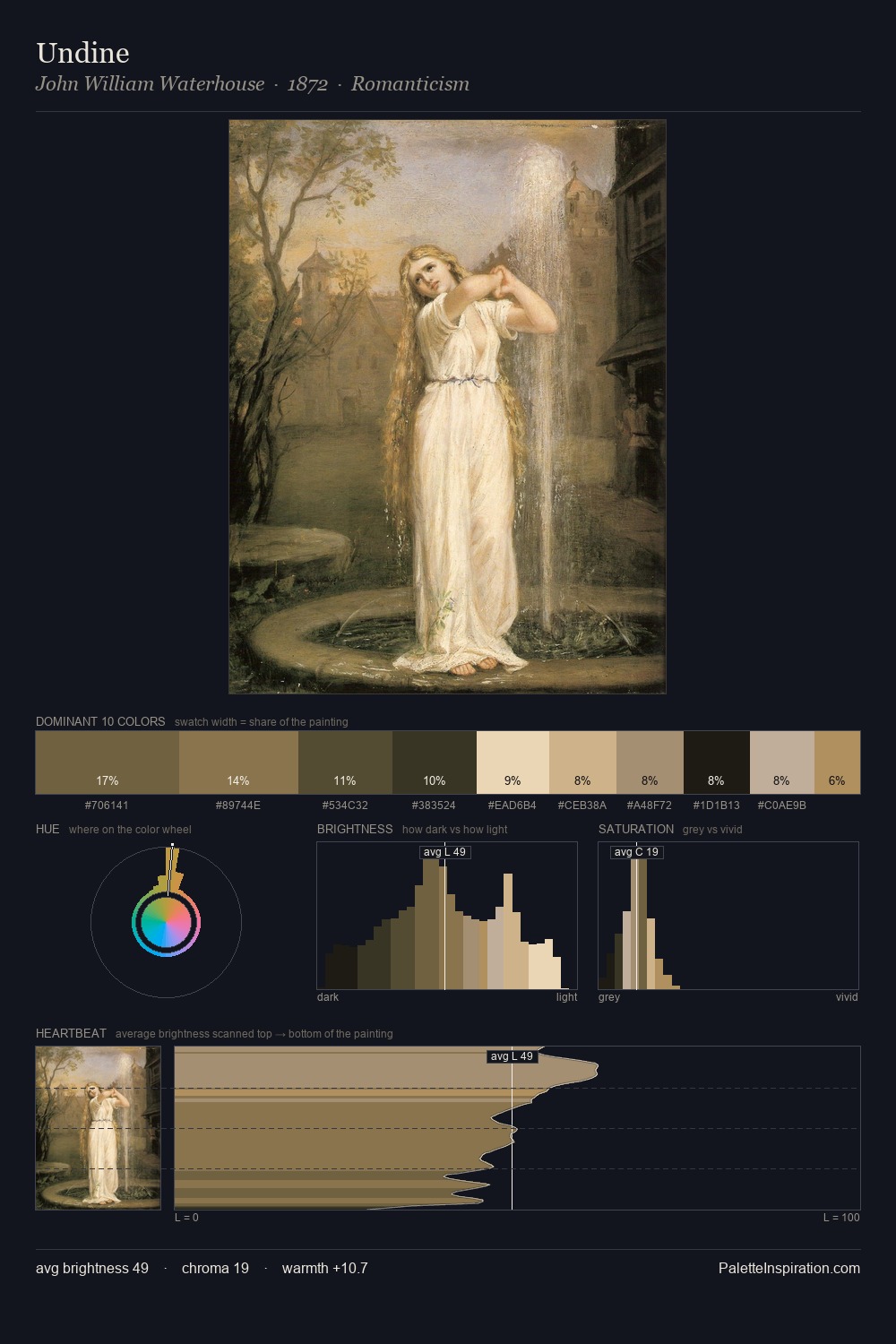Click the 'grey' axis label
Viewport: 896px width, 1344px height.
[x=609, y=996]
